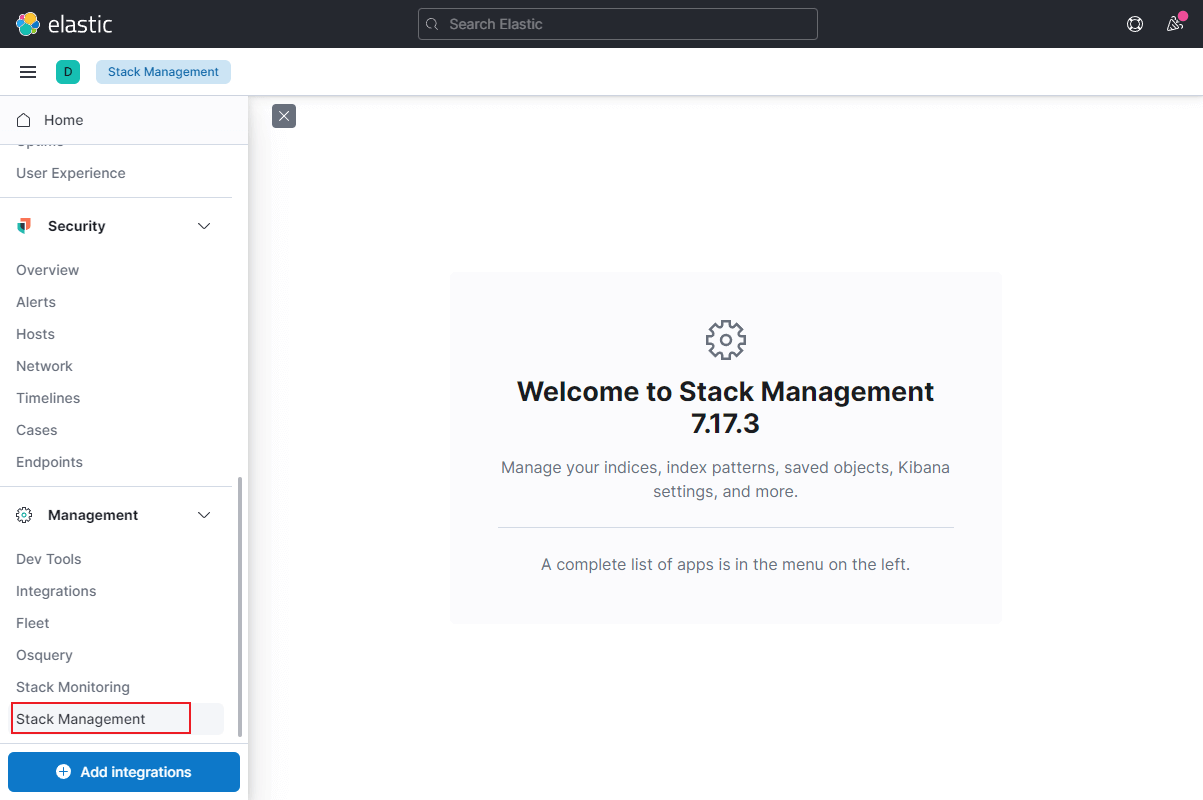The height and width of the screenshot is (800, 1203).
Task: Click the Management section heading
Action: (93, 515)
